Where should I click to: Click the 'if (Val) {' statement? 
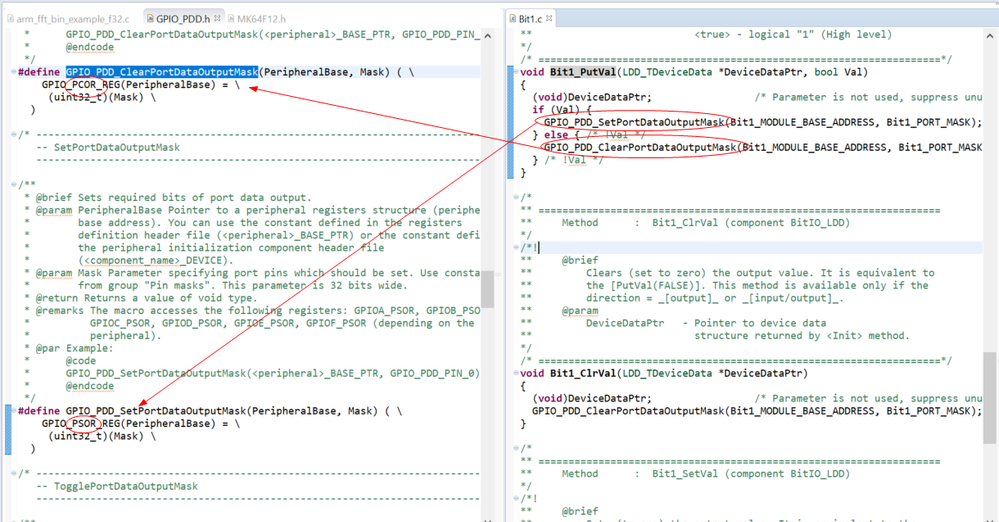(562, 110)
